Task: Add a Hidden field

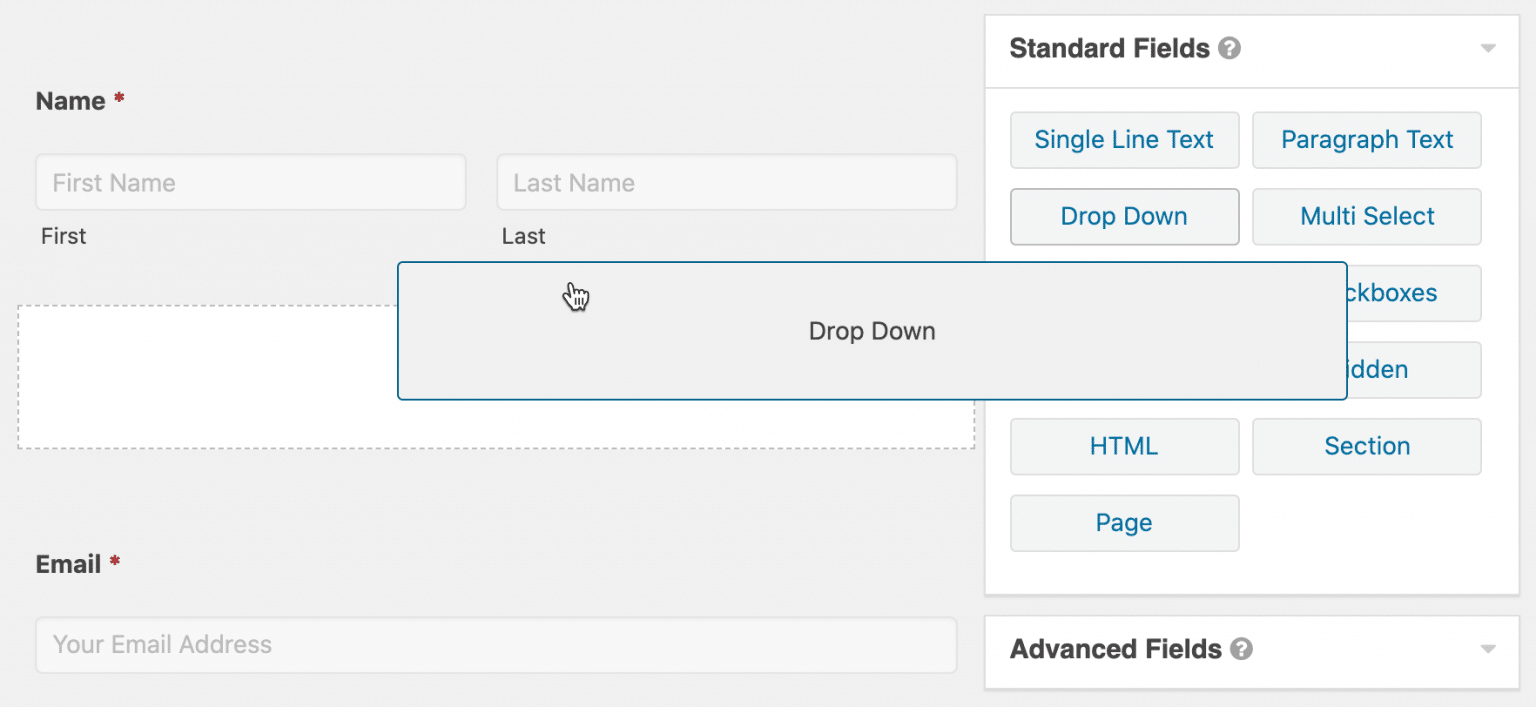Action: (1390, 369)
